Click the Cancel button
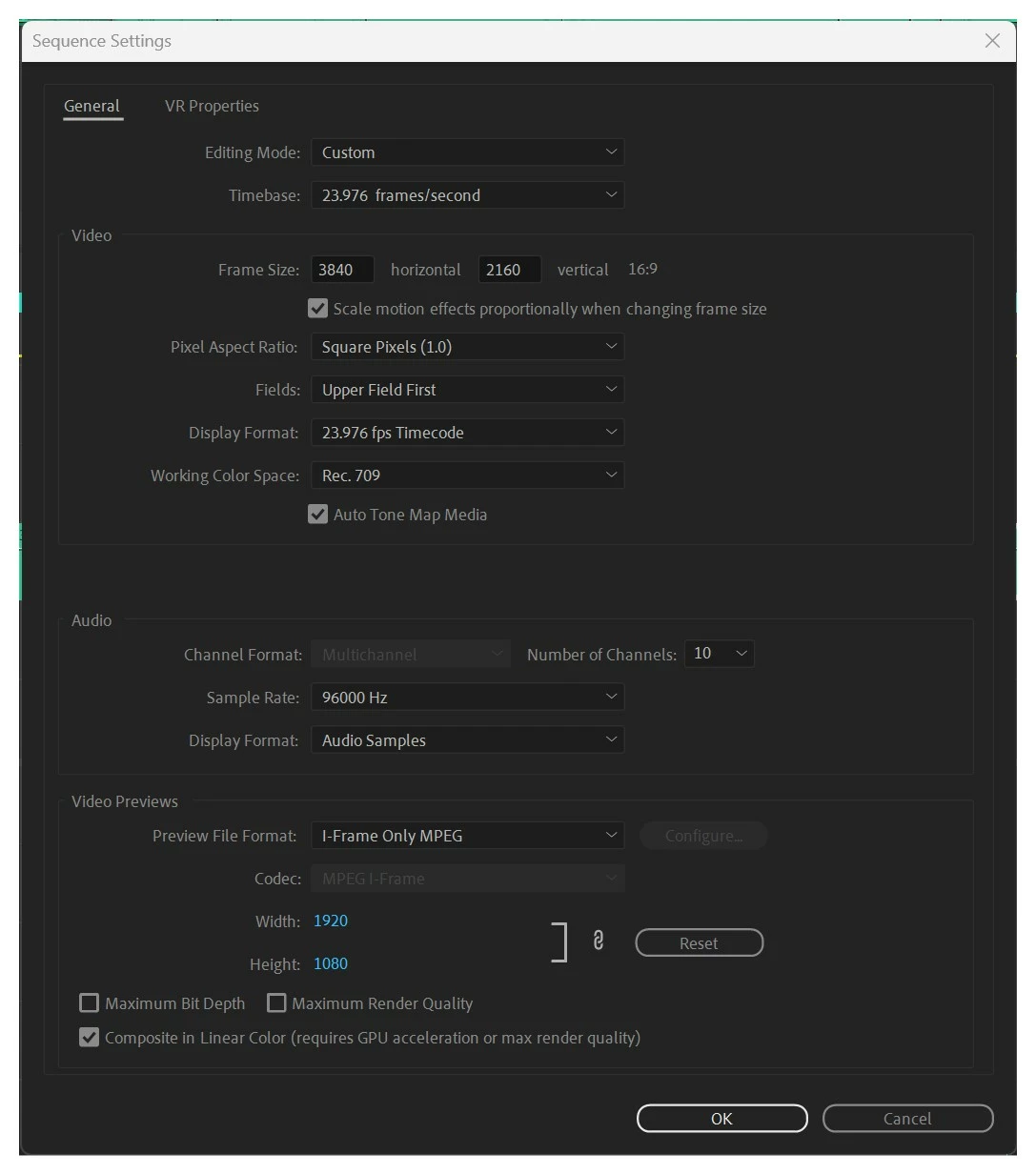1036x1174 pixels. click(907, 1119)
